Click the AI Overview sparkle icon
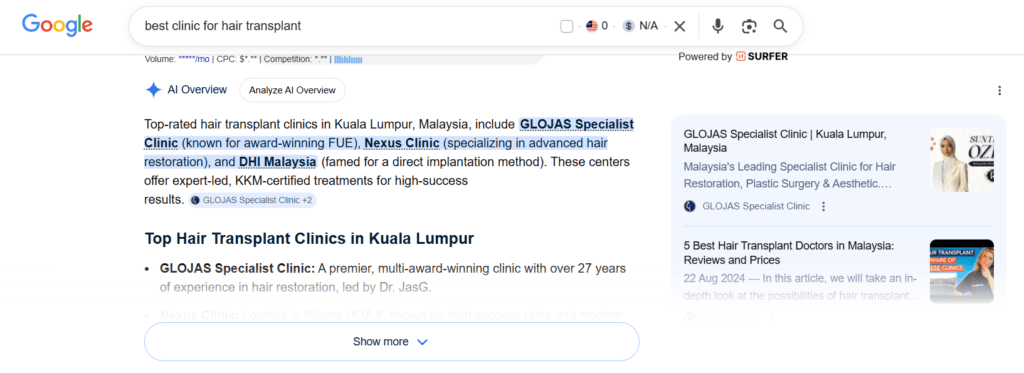Screen dimensions: 1024x373 coord(153,90)
